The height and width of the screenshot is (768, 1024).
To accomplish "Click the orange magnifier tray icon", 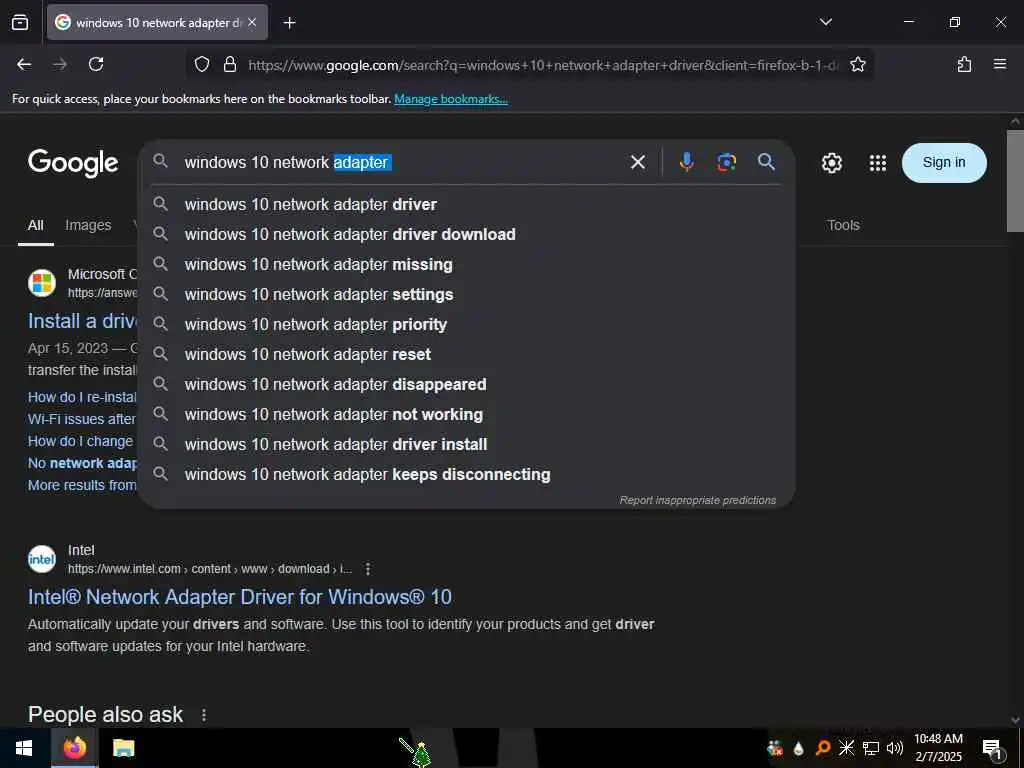I will (x=822, y=748).
